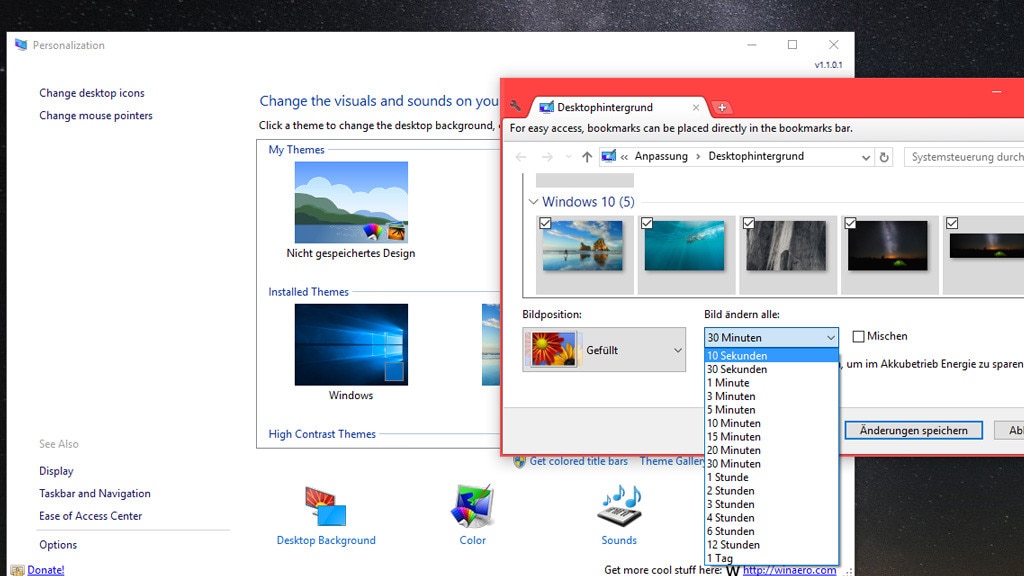Uncheck the last wallpaper in the row

point(950,221)
